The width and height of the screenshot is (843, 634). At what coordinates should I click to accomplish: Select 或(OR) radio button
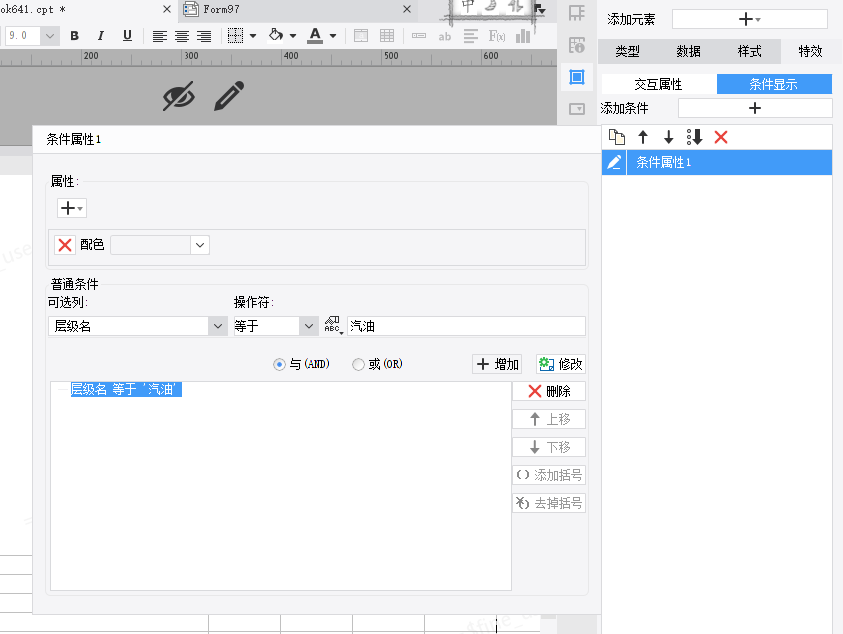[358, 365]
